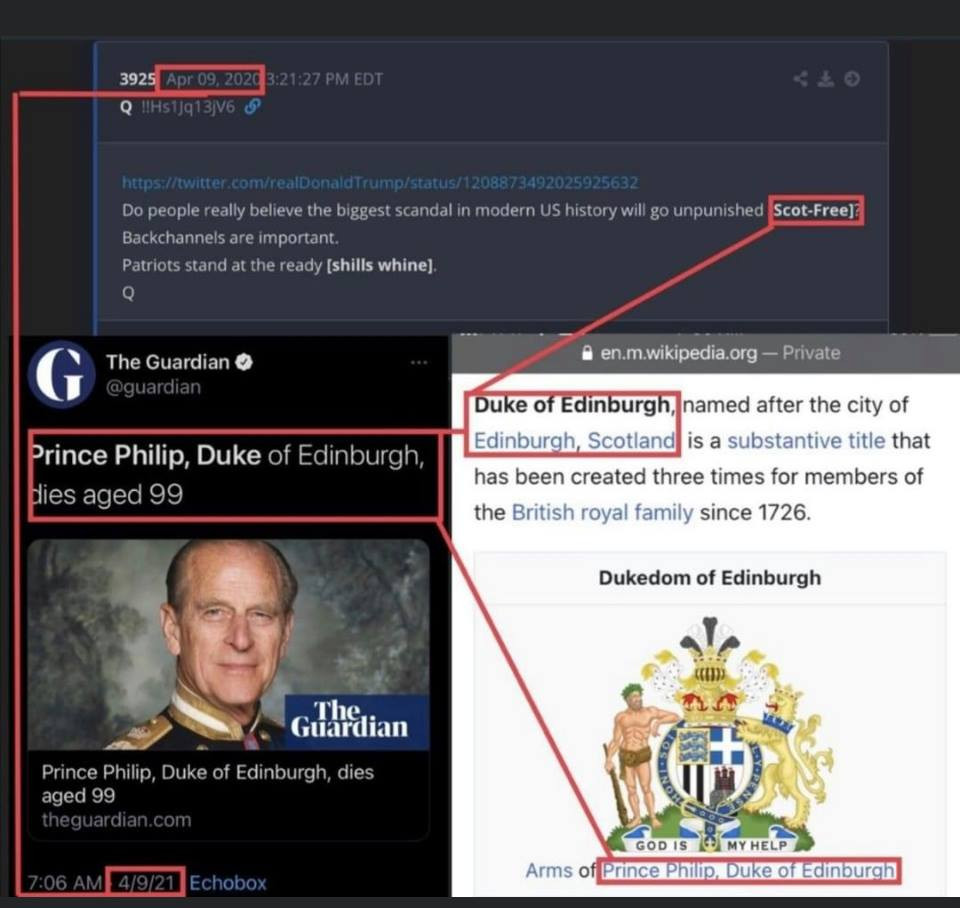
Task: Click the @guardian handle
Action: 153,387
